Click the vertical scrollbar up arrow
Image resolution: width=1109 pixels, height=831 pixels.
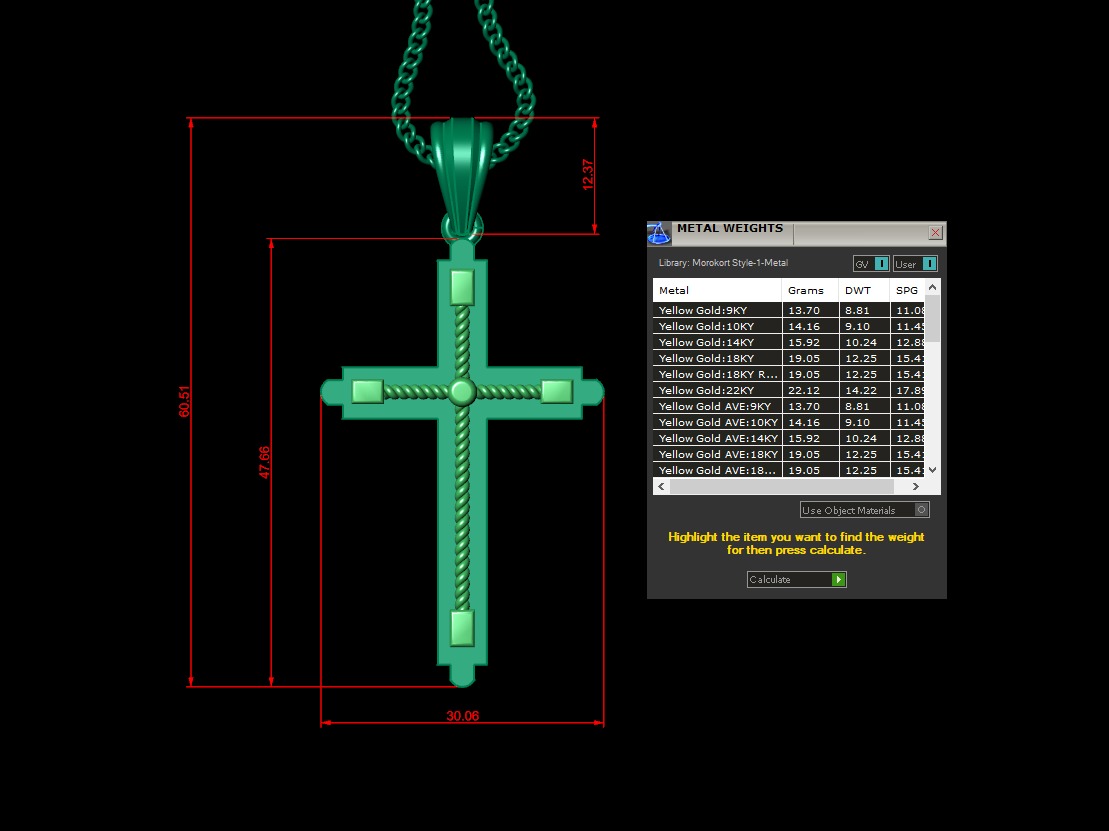pyautogui.click(x=932, y=287)
